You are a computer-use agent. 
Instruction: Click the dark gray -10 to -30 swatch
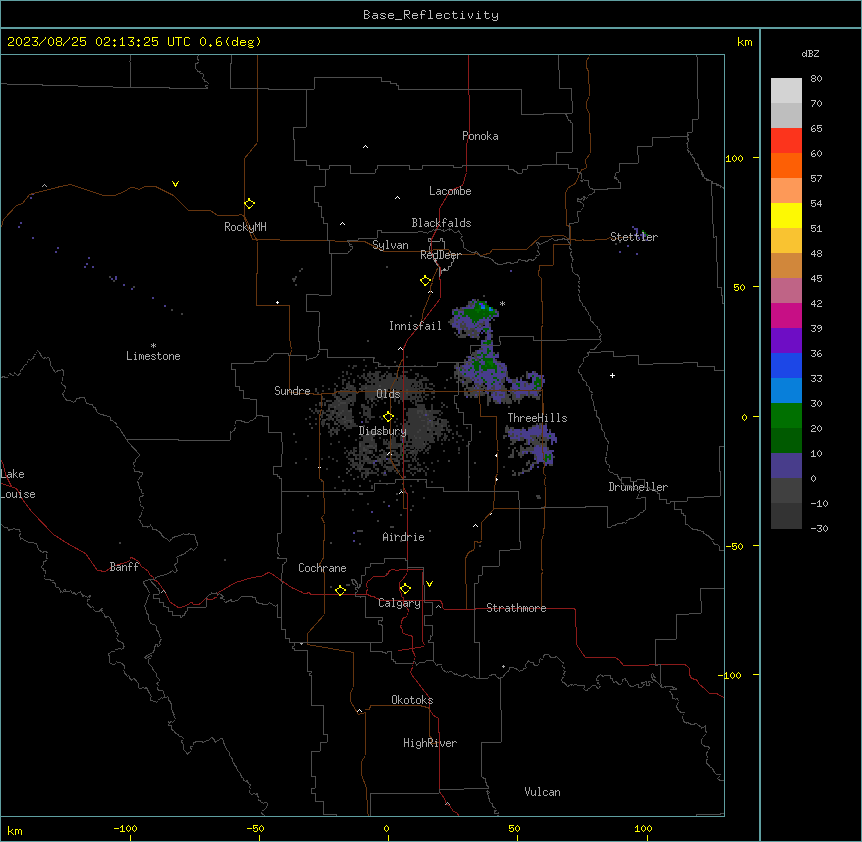[x=786, y=516]
